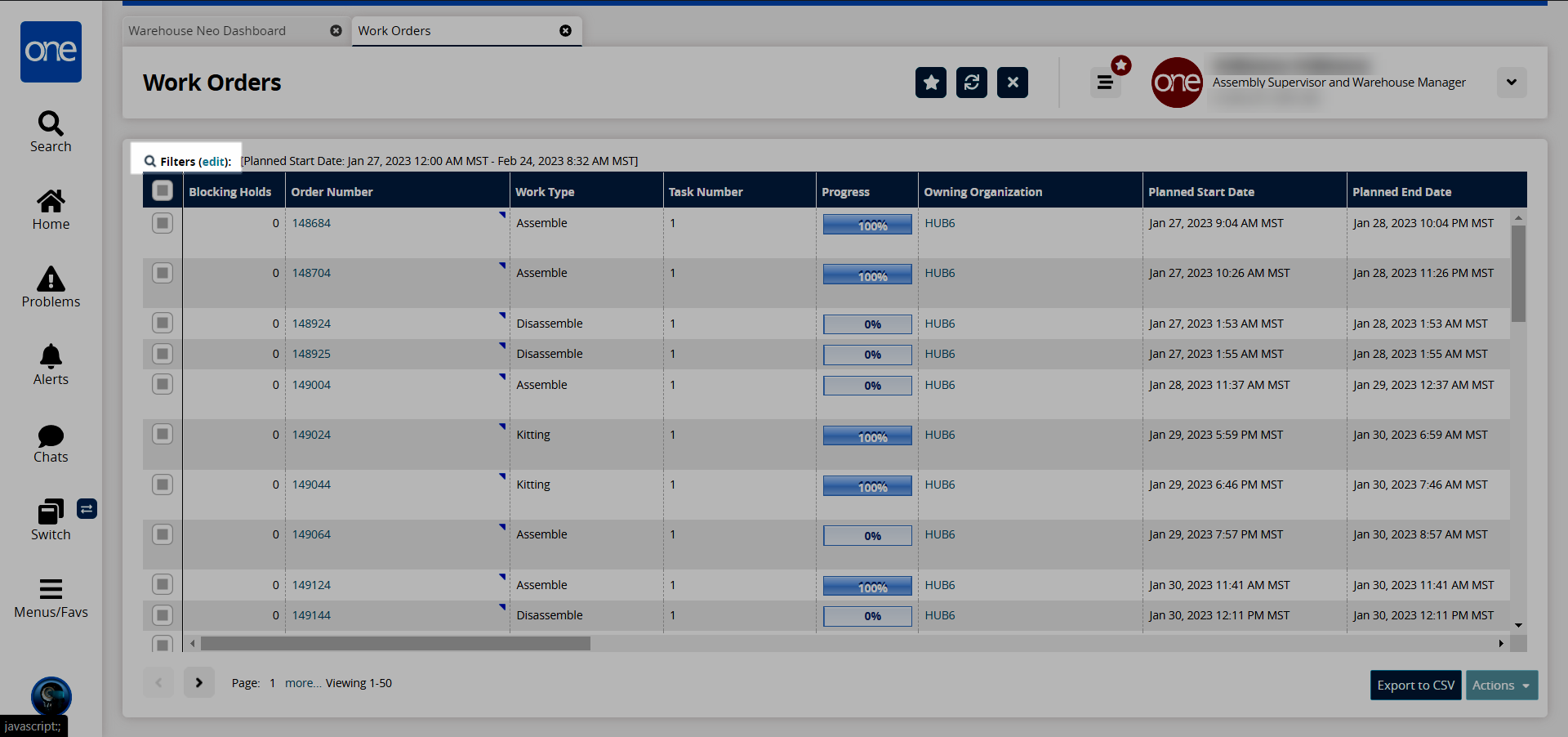Viewport: 1568px width, 737px height.
Task: Switch to Warehouse Neo Dashboard tab
Action: tap(207, 31)
